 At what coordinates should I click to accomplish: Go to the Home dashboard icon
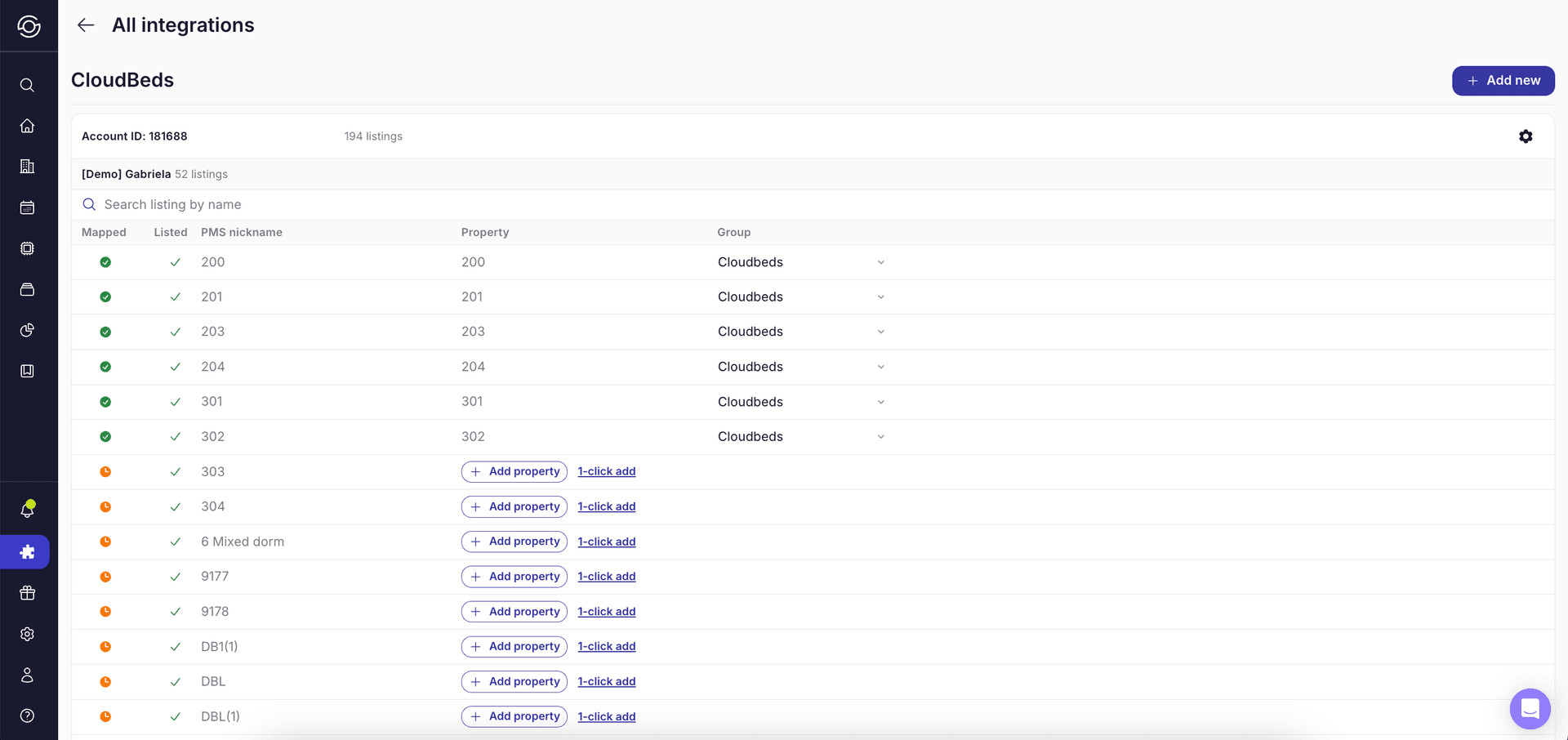point(27,126)
